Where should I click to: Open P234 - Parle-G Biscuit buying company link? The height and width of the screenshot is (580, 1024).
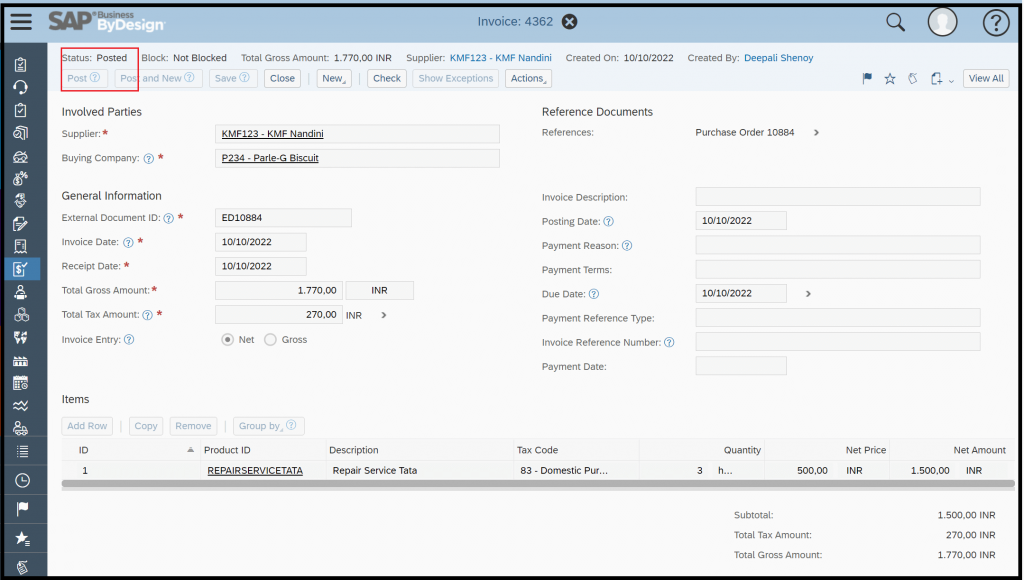click(x=270, y=158)
